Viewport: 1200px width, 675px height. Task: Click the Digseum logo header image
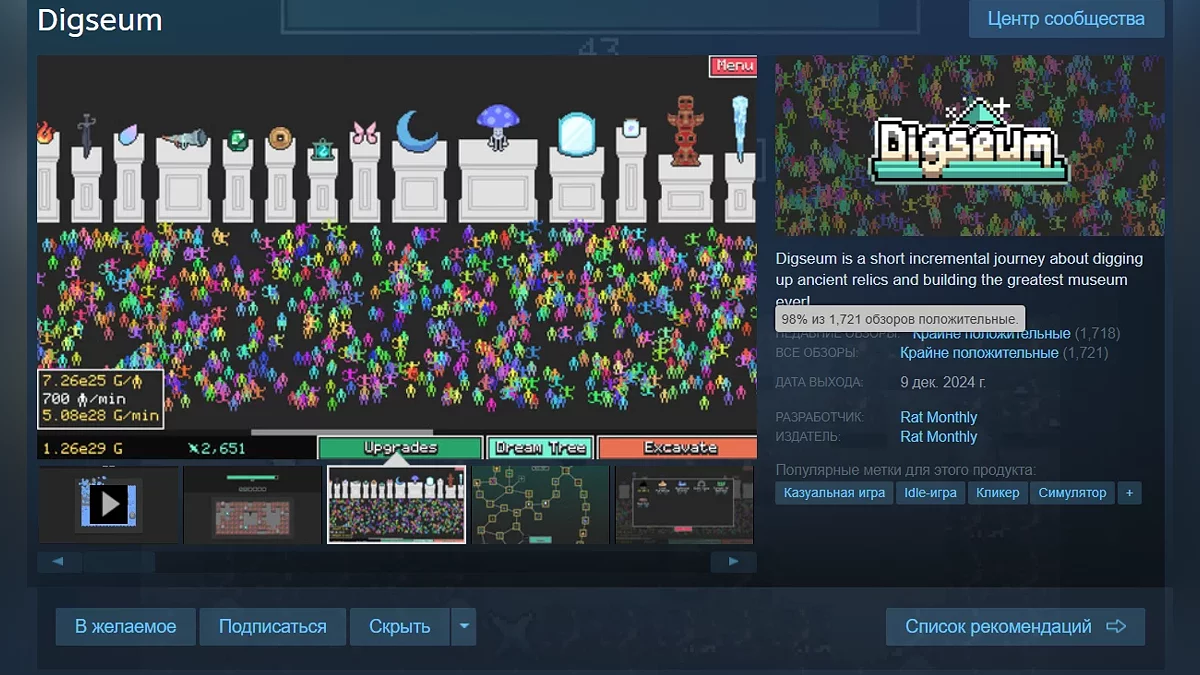pyautogui.click(x=969, y=145)
